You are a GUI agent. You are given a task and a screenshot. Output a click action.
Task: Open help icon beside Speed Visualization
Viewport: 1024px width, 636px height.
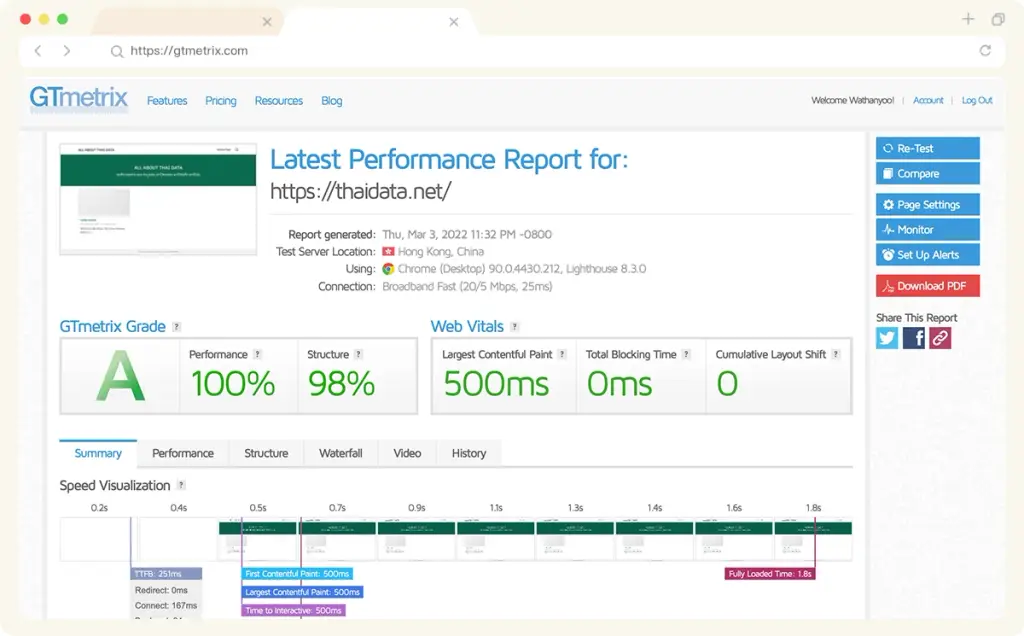[x=181, y=485]
